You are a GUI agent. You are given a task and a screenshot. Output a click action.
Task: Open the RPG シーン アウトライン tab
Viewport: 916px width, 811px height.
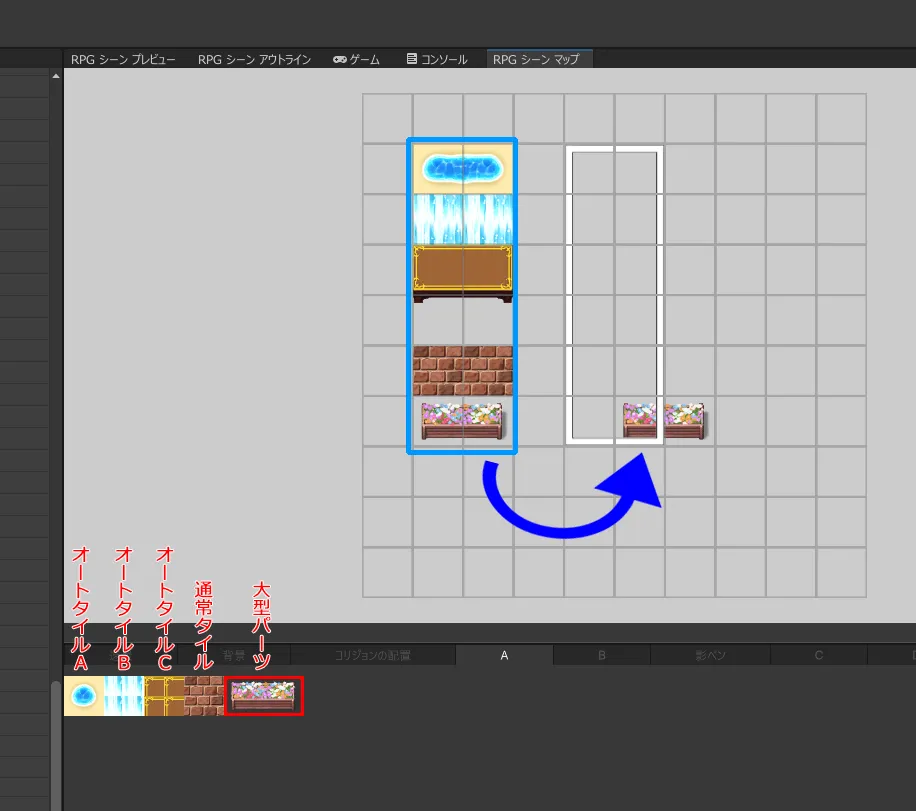[x=254, y=59]
